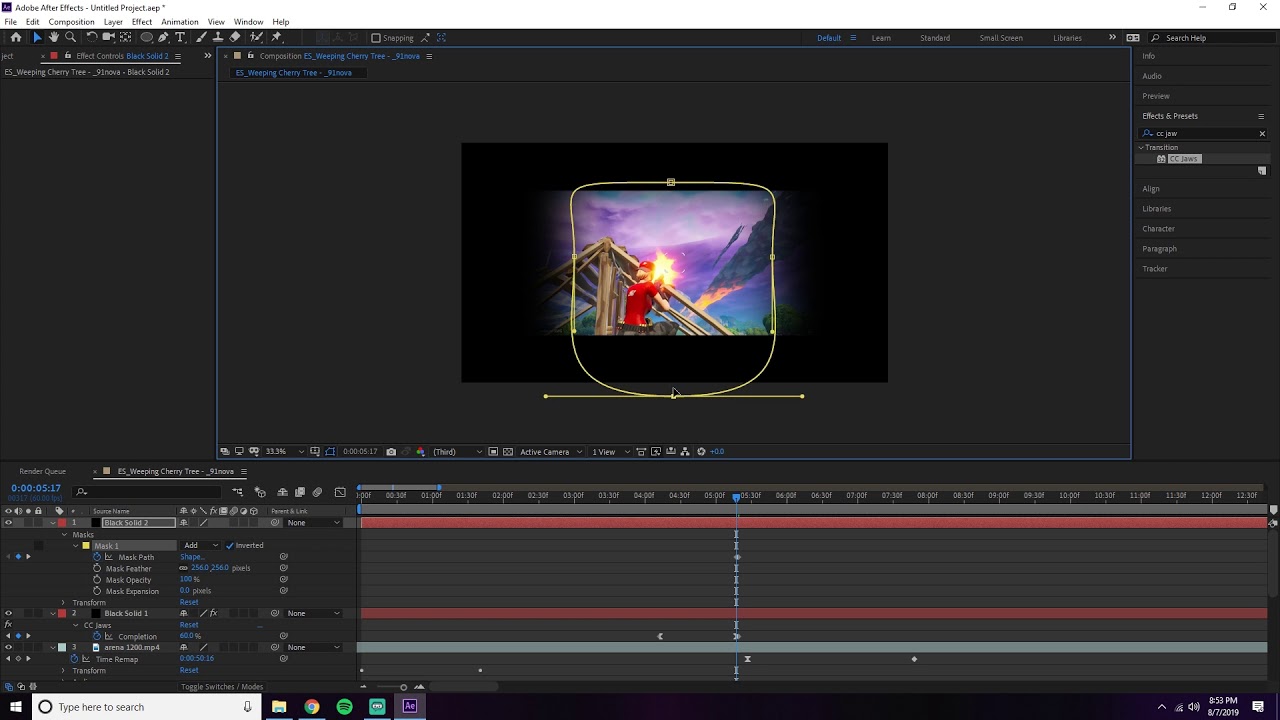This screenshot has height=720, width=1280.
Task: Collapse the Masks group
Action: click(65, 535)
